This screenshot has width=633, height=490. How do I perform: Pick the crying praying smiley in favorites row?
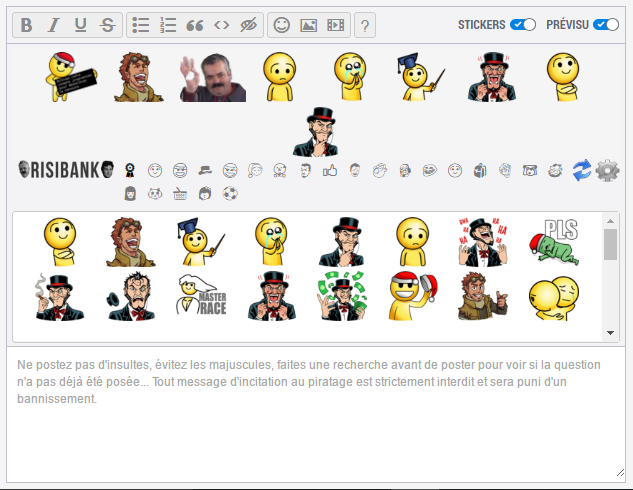point(350,76)
